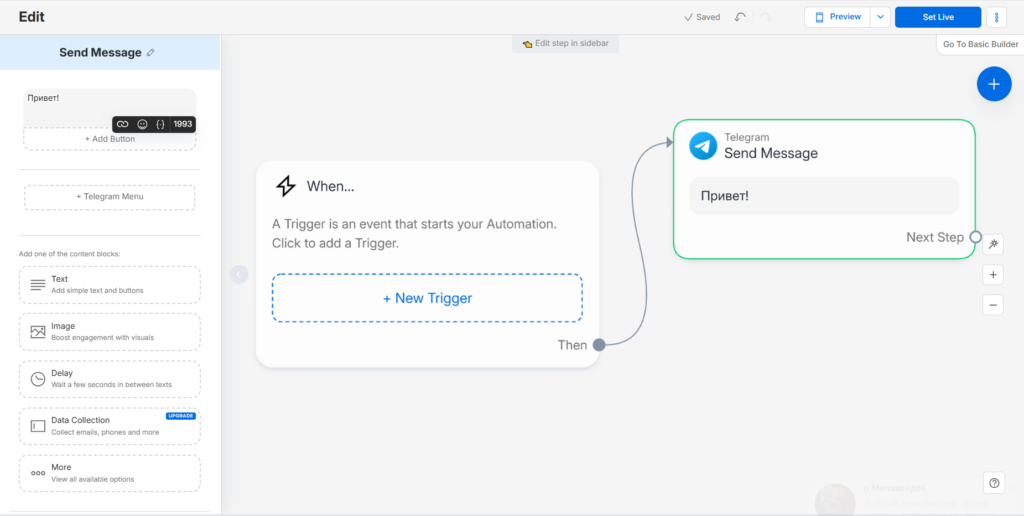This screenshot has width=1024, height=516.
Task: Click 'Boost engagement with visuals' description
Action: coord(103,338)
